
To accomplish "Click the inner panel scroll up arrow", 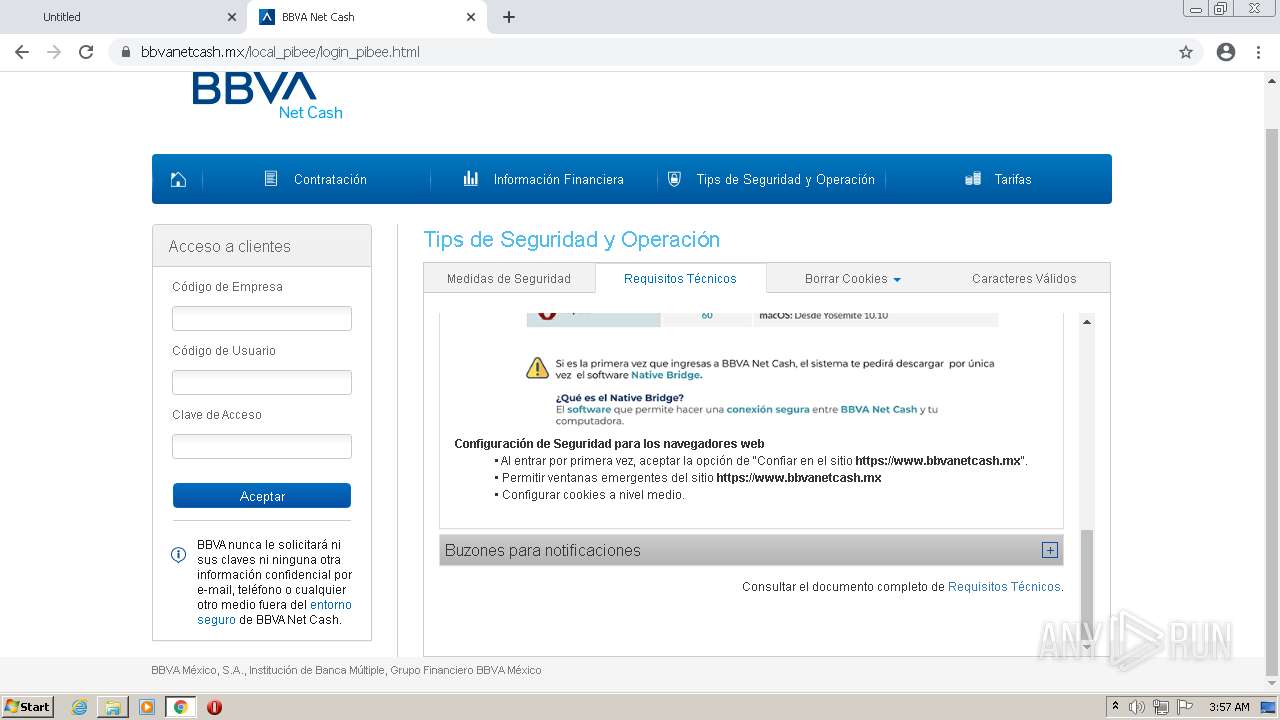I will click(x=1087, y=322).
